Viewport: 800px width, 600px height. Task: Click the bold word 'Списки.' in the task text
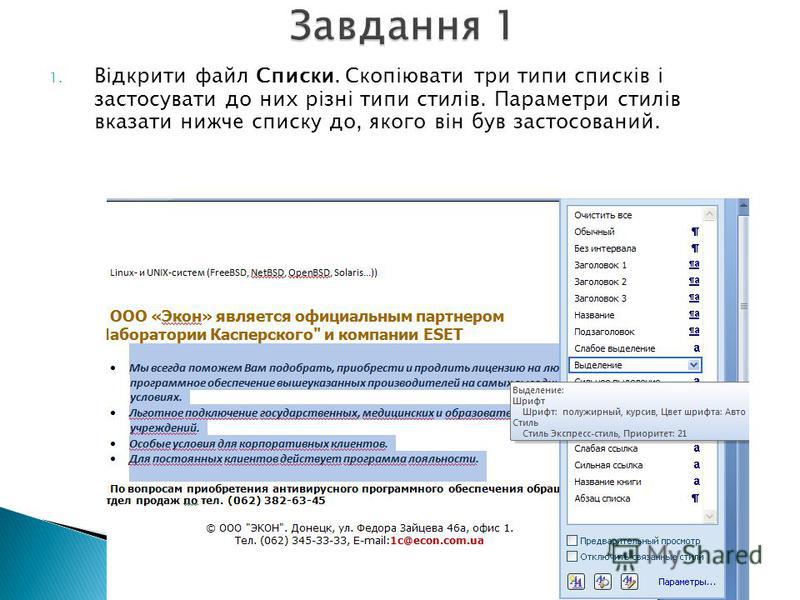[x=297, y=76]
